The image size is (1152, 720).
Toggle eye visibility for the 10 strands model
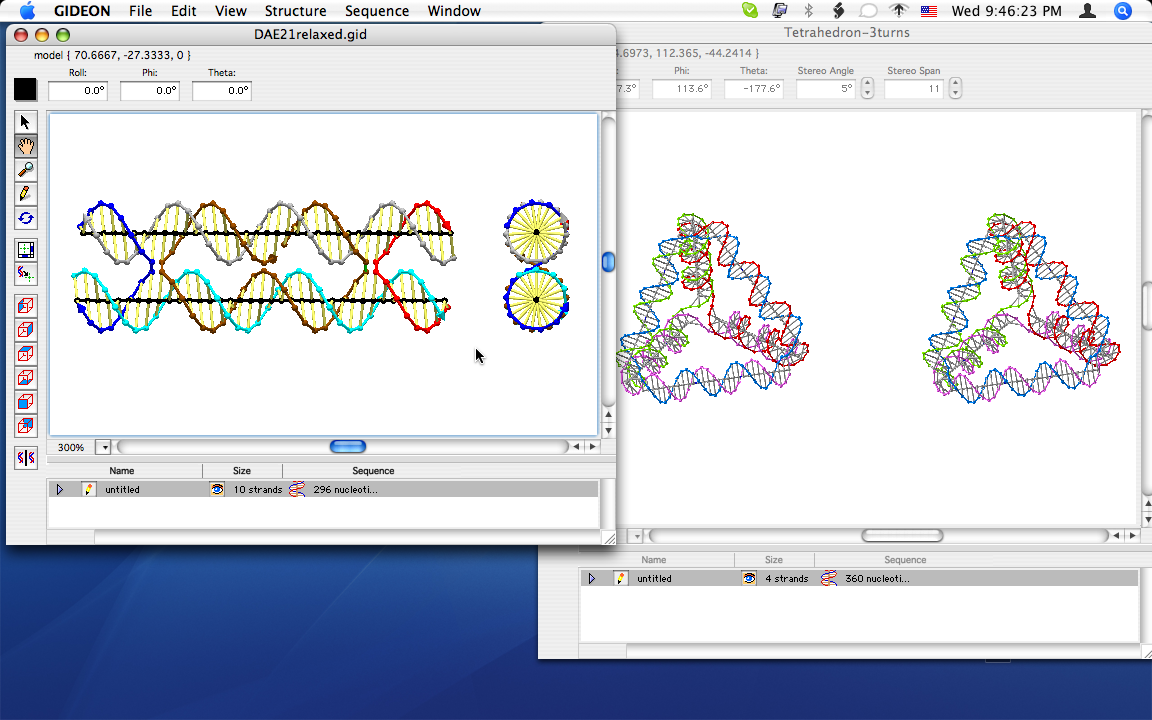coord(217,490)
